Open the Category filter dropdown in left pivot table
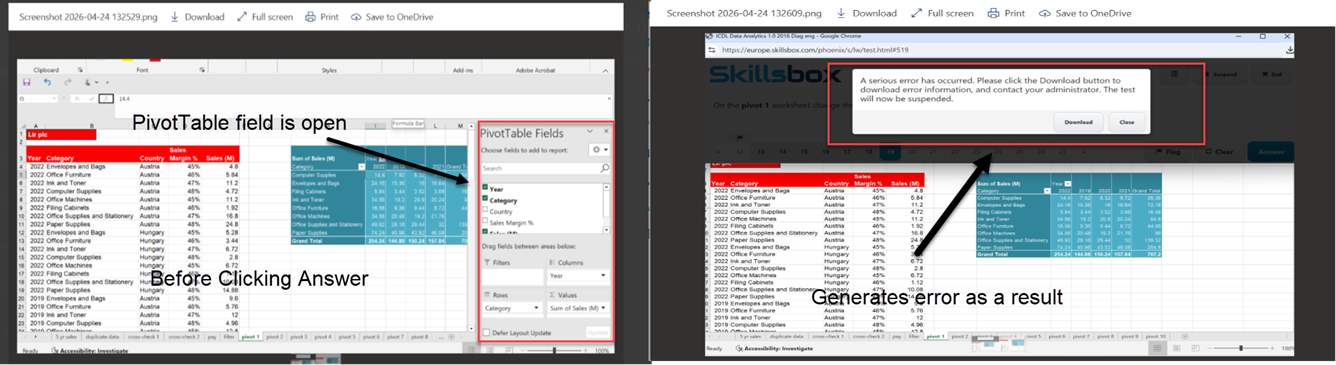The height and width of the screenshot is (365, 1336). click(x=361, y=167)
